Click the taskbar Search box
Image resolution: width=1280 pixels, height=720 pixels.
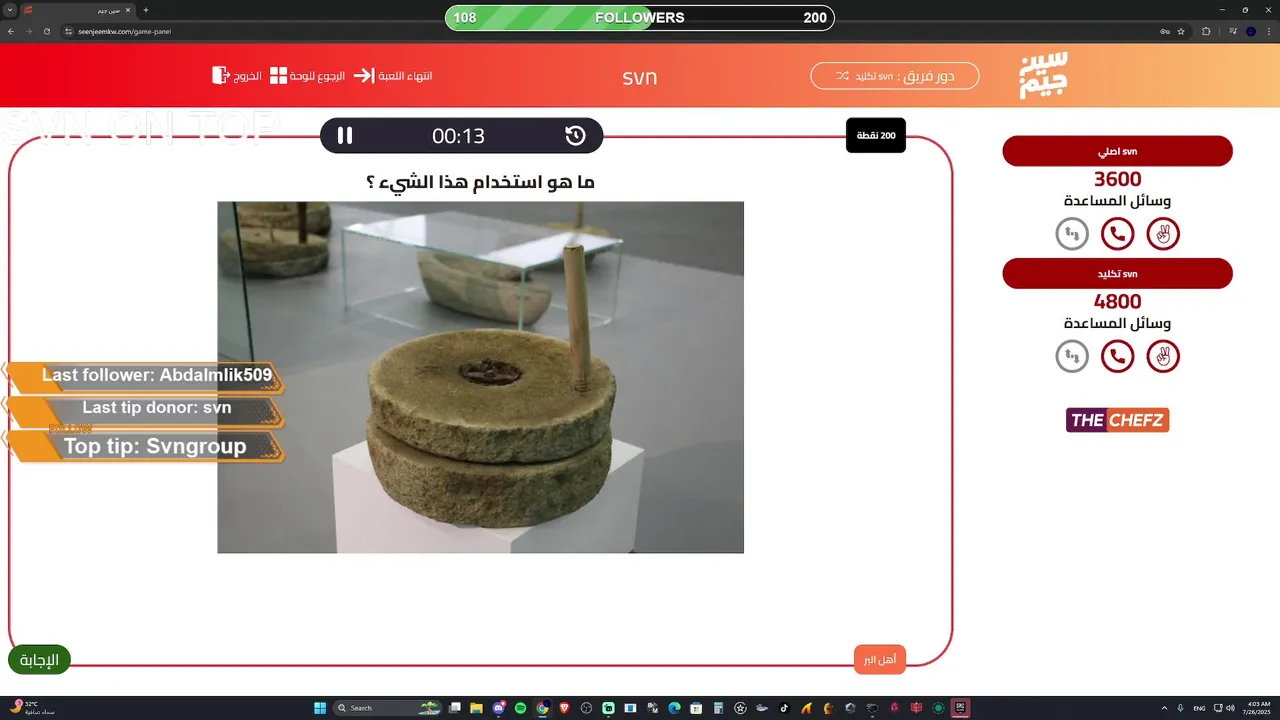(387, 708)
